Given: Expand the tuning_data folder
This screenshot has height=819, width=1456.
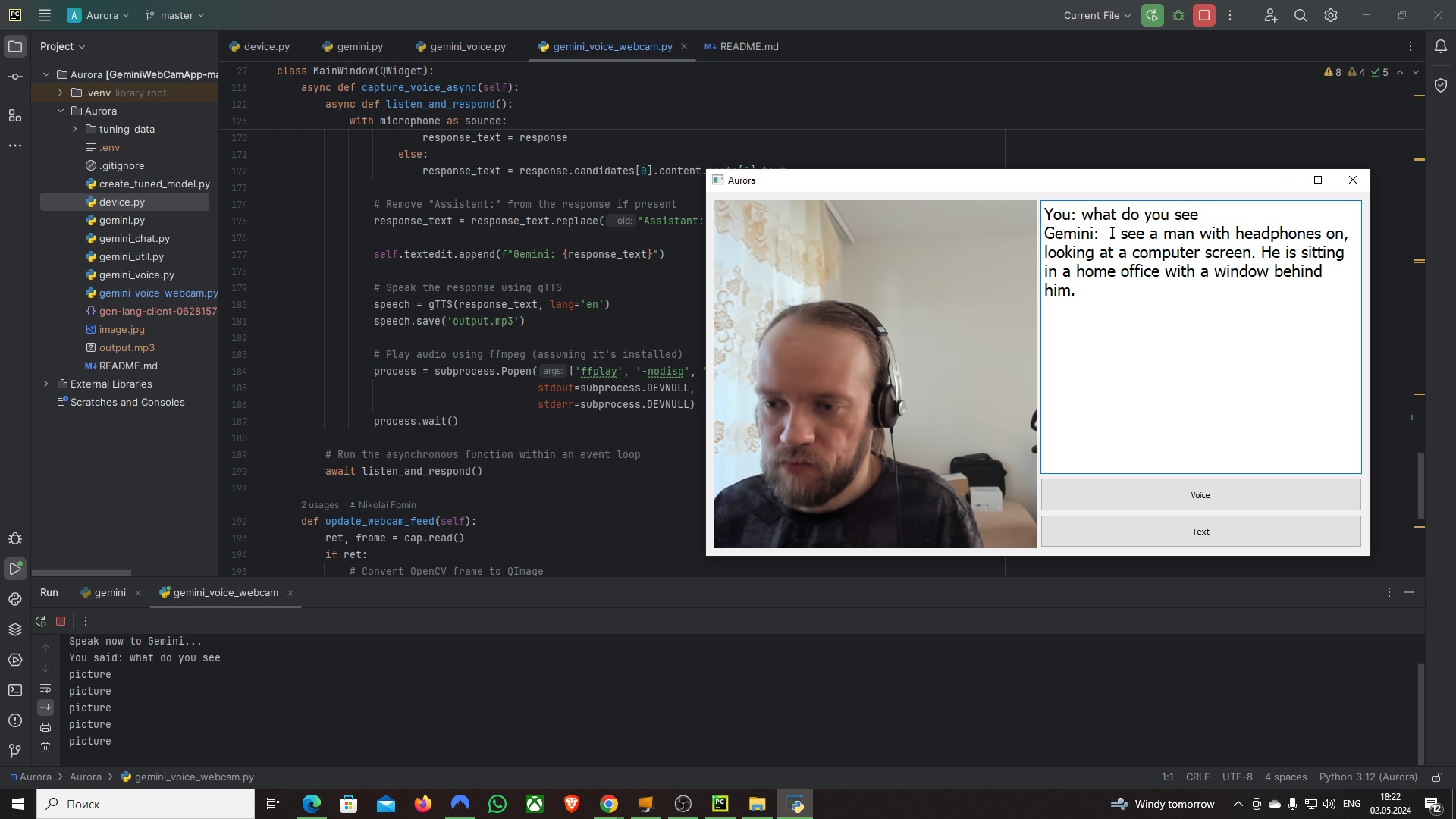Looking at the screenshot, I should point(75,129).
